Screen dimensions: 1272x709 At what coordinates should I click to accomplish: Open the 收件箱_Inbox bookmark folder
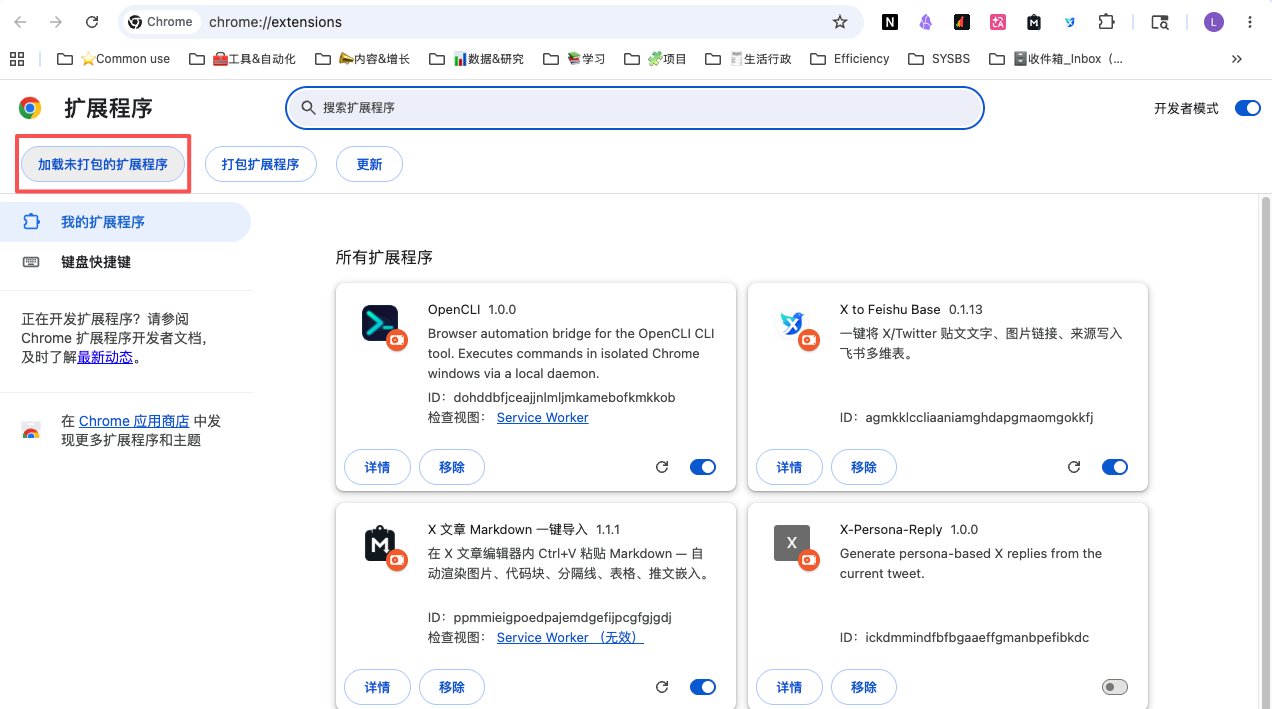tap(1055, 59)
